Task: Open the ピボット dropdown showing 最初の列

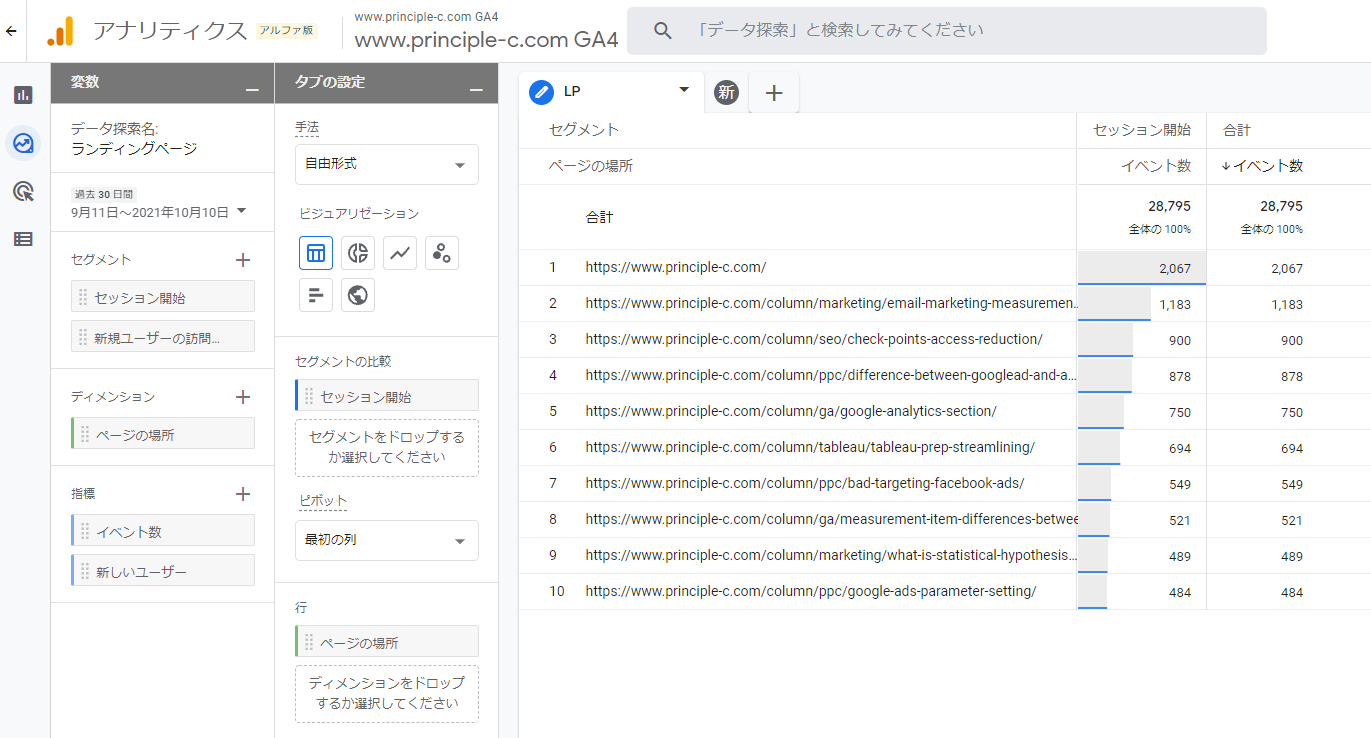Action: [x=386, y=540]
